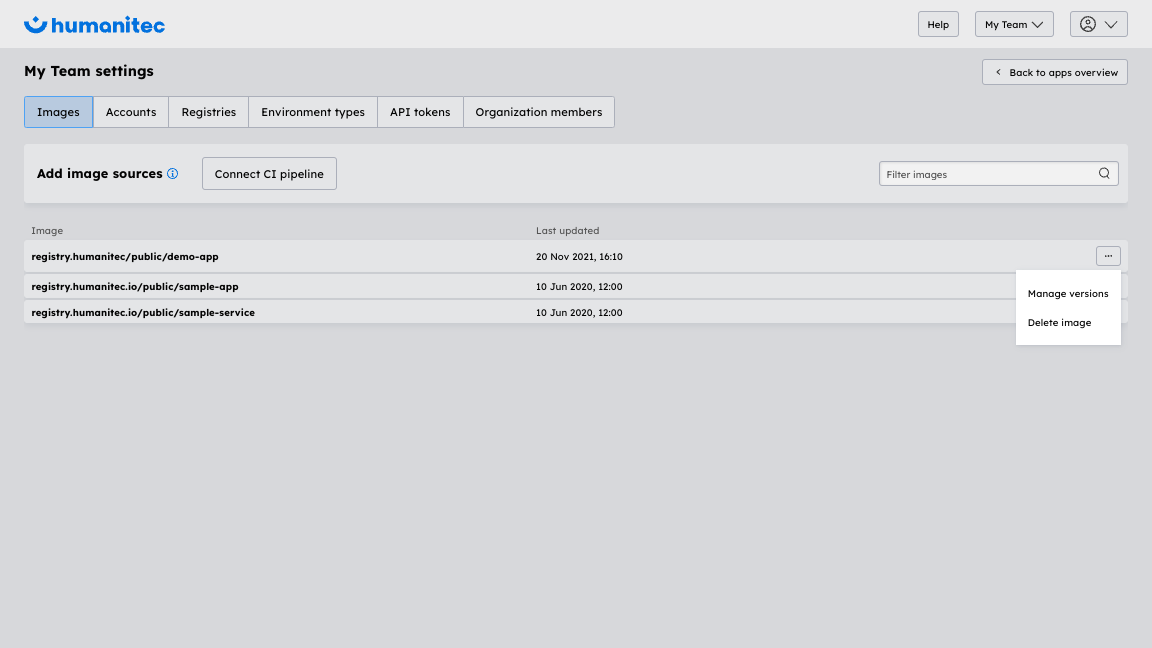This screenshot has width=1152, height=648.
Task: Click the Connect CI pipeline button
Action: coord(269,173)
